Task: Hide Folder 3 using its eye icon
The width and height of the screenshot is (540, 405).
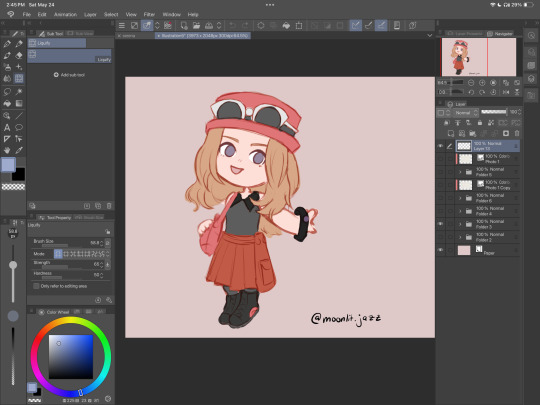Action: tap(440, 224)
